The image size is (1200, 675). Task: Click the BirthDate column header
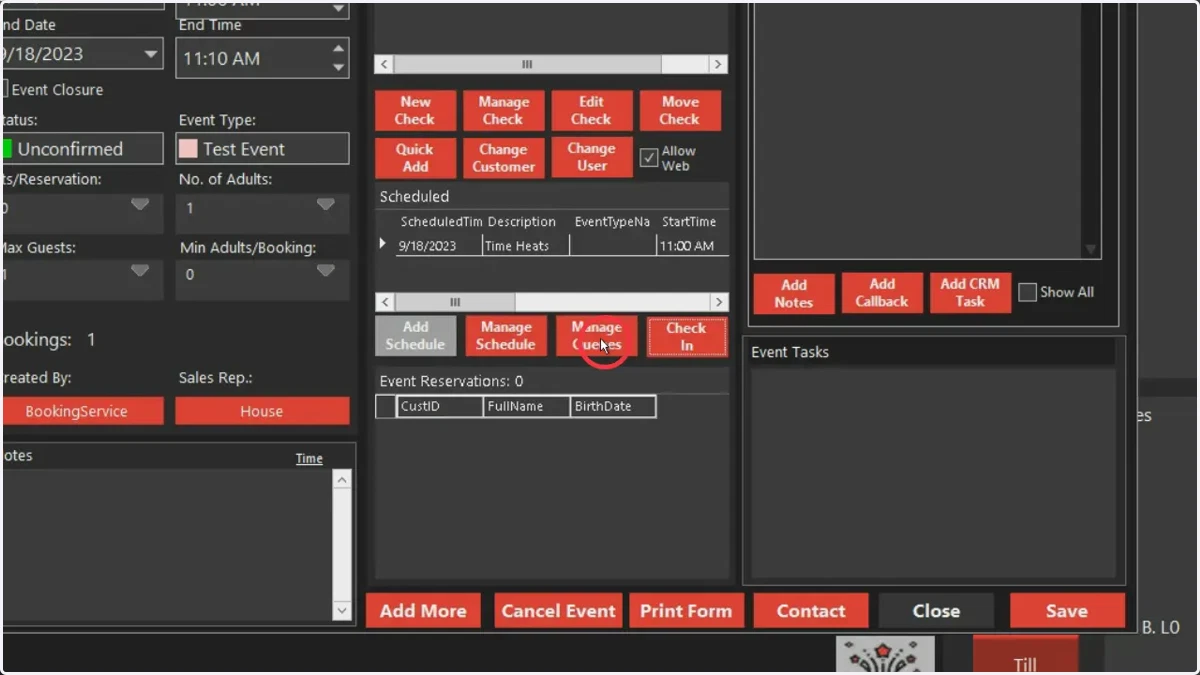pos(614,406)
